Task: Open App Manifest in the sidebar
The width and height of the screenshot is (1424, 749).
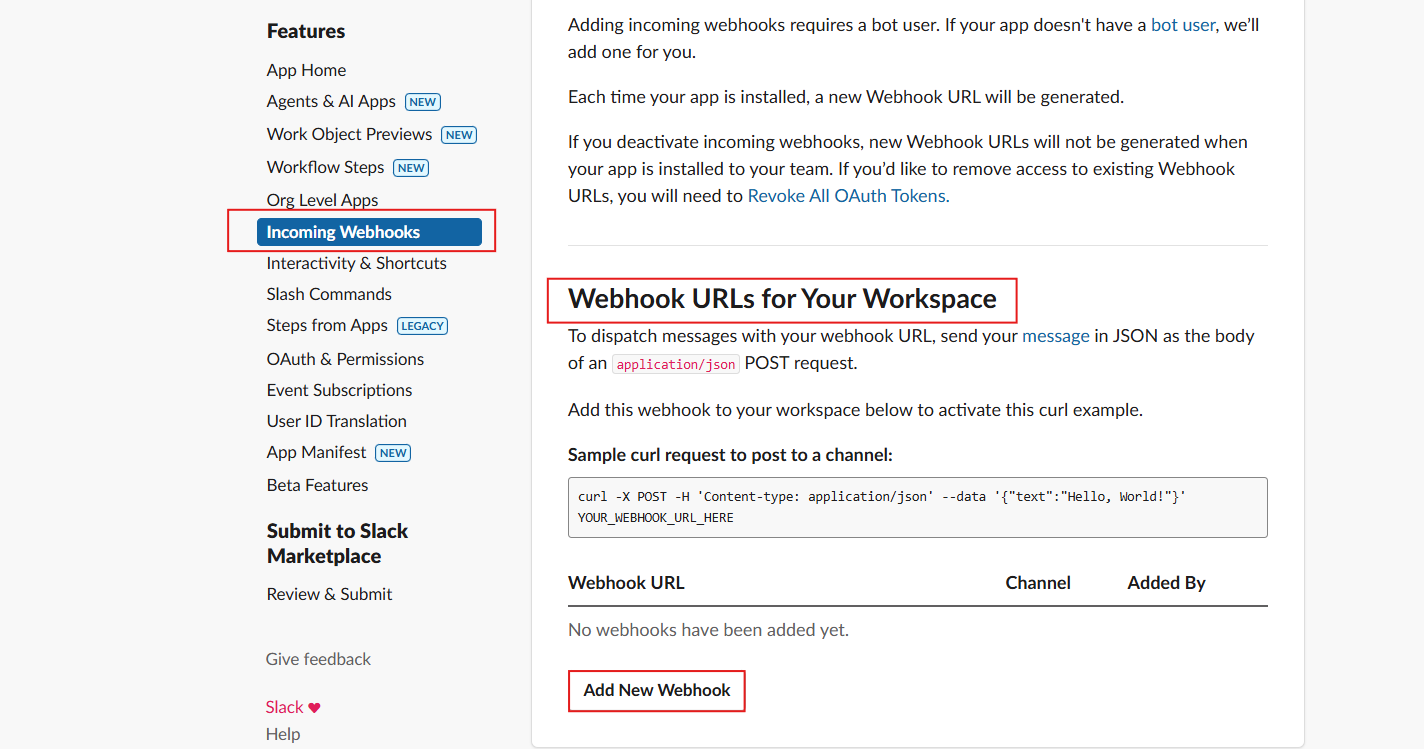Action: 316,452
